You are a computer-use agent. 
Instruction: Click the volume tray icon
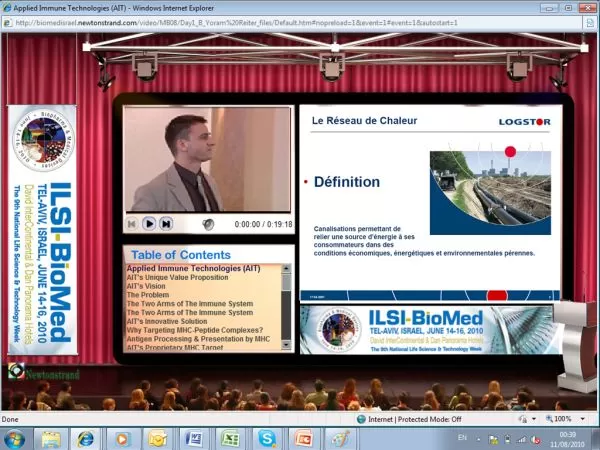point(535,440)
